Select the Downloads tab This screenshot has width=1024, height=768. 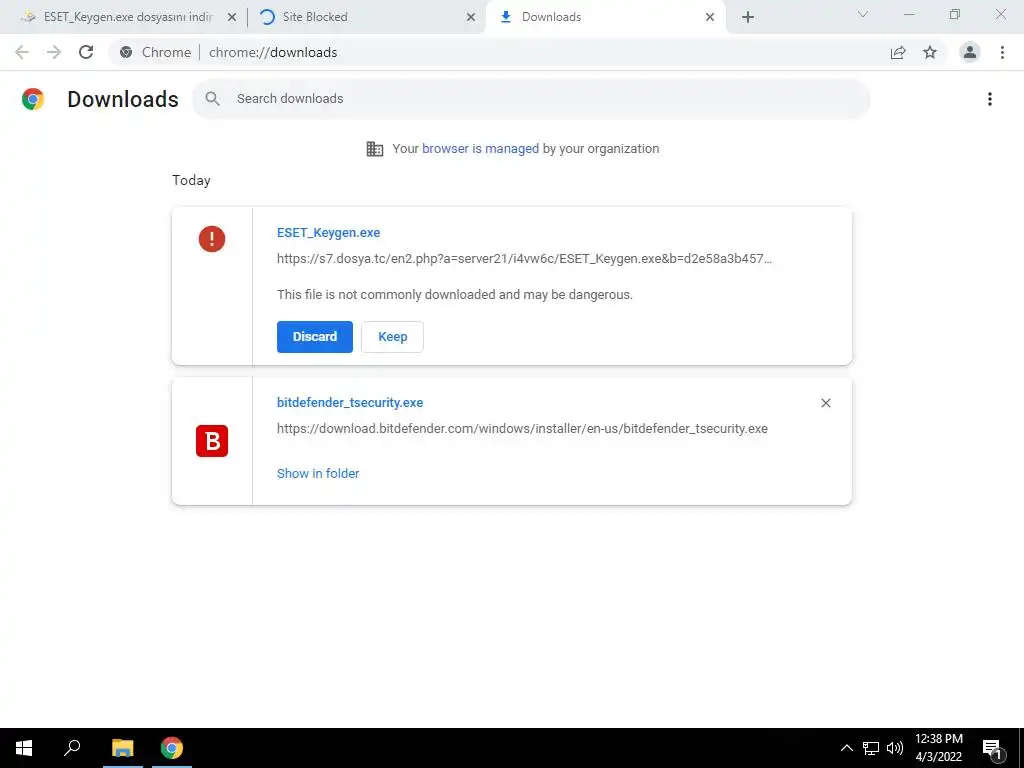(551, 17)
